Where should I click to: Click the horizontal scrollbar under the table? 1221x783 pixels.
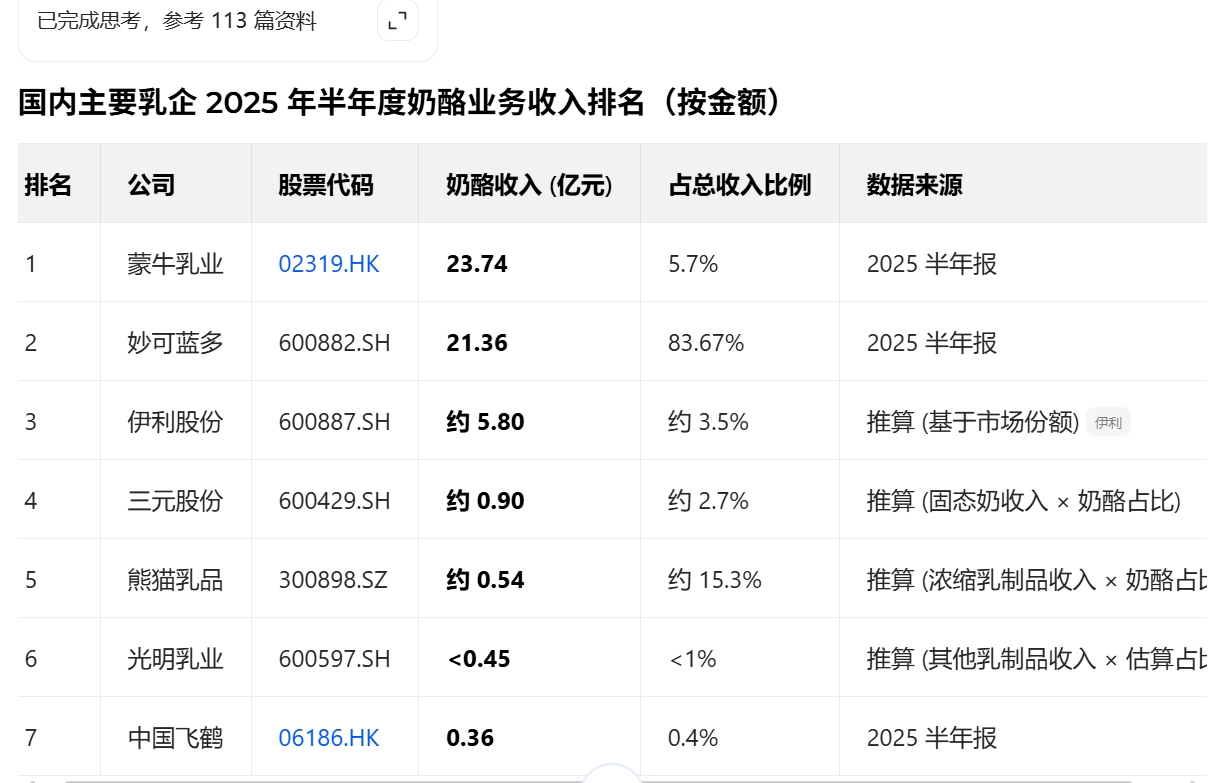600,780
